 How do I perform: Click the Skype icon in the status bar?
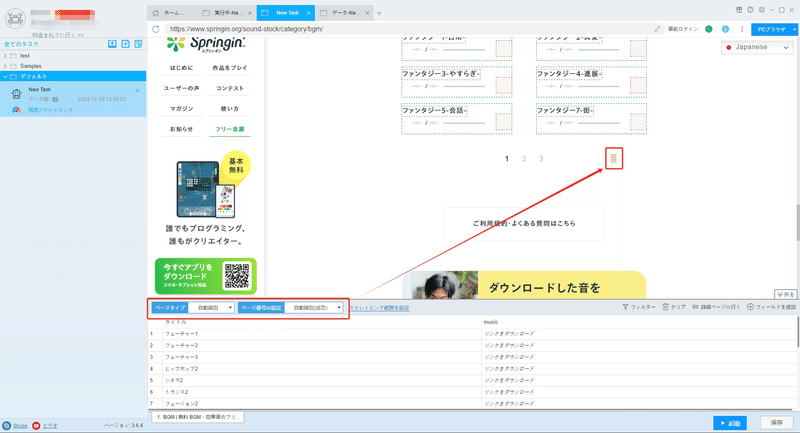coord(7,425)
